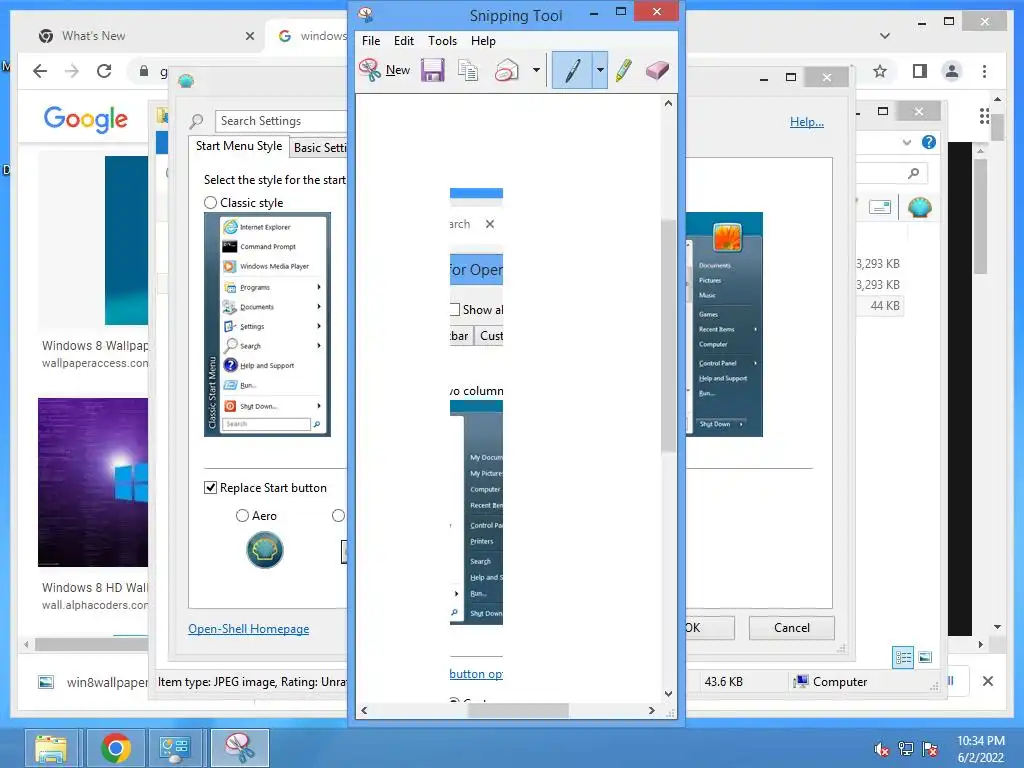The image size is (1024, 768).
Task: Open the Chrome profile avatar
Action: tap(952, 71)
